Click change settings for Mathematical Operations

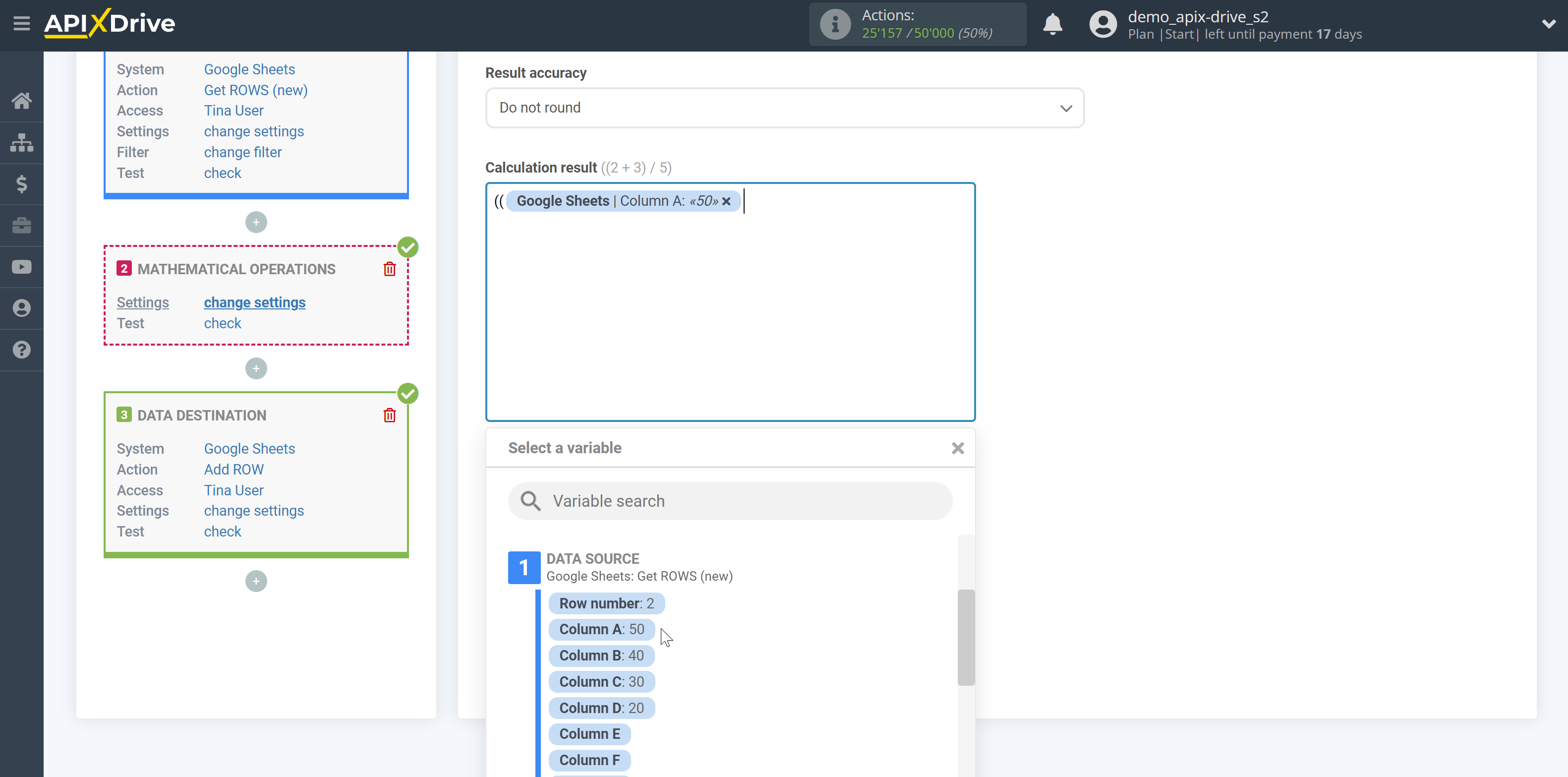click(254, 302)
